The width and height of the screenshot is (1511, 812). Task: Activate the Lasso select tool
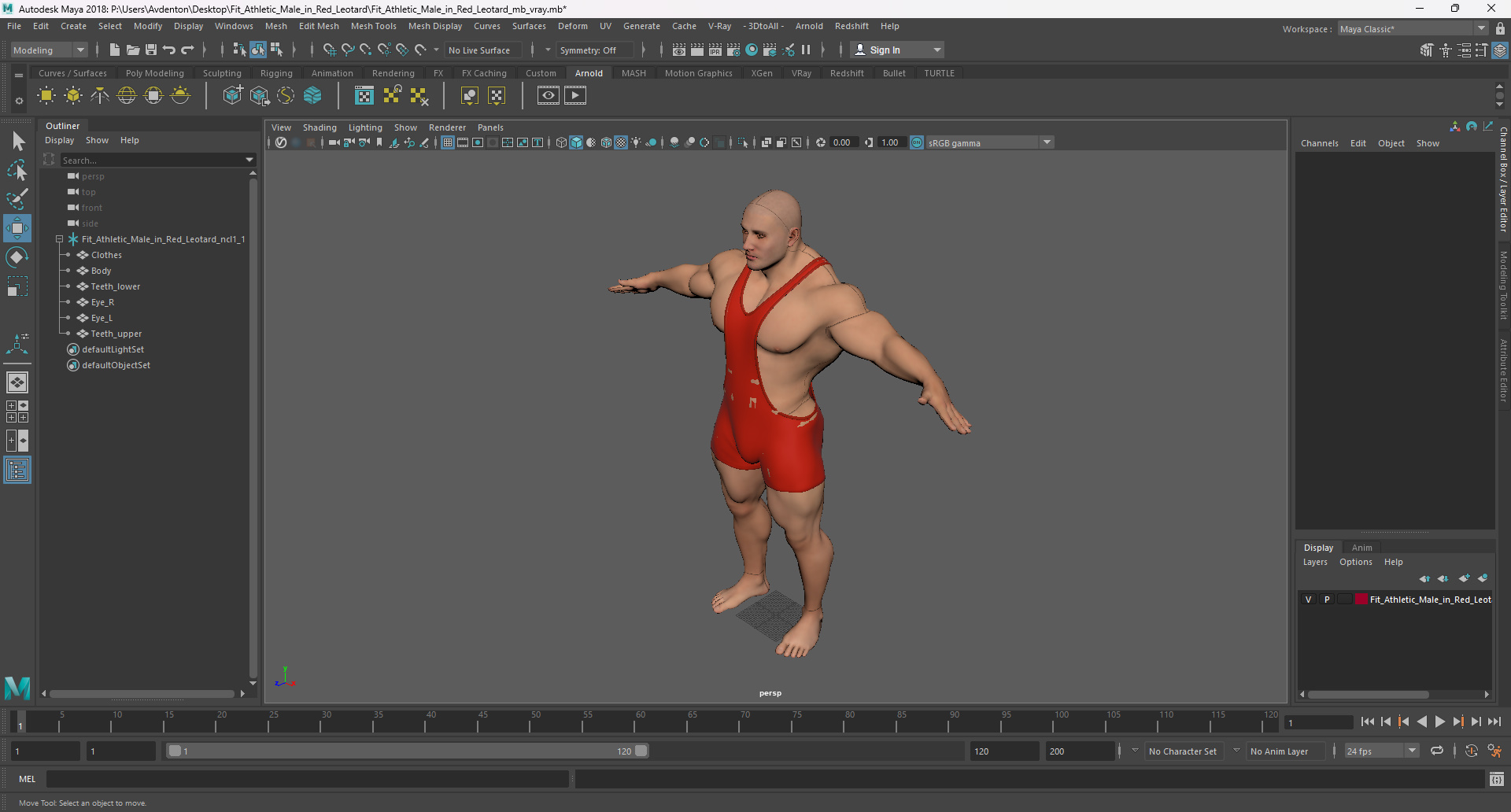pos(17,170)
